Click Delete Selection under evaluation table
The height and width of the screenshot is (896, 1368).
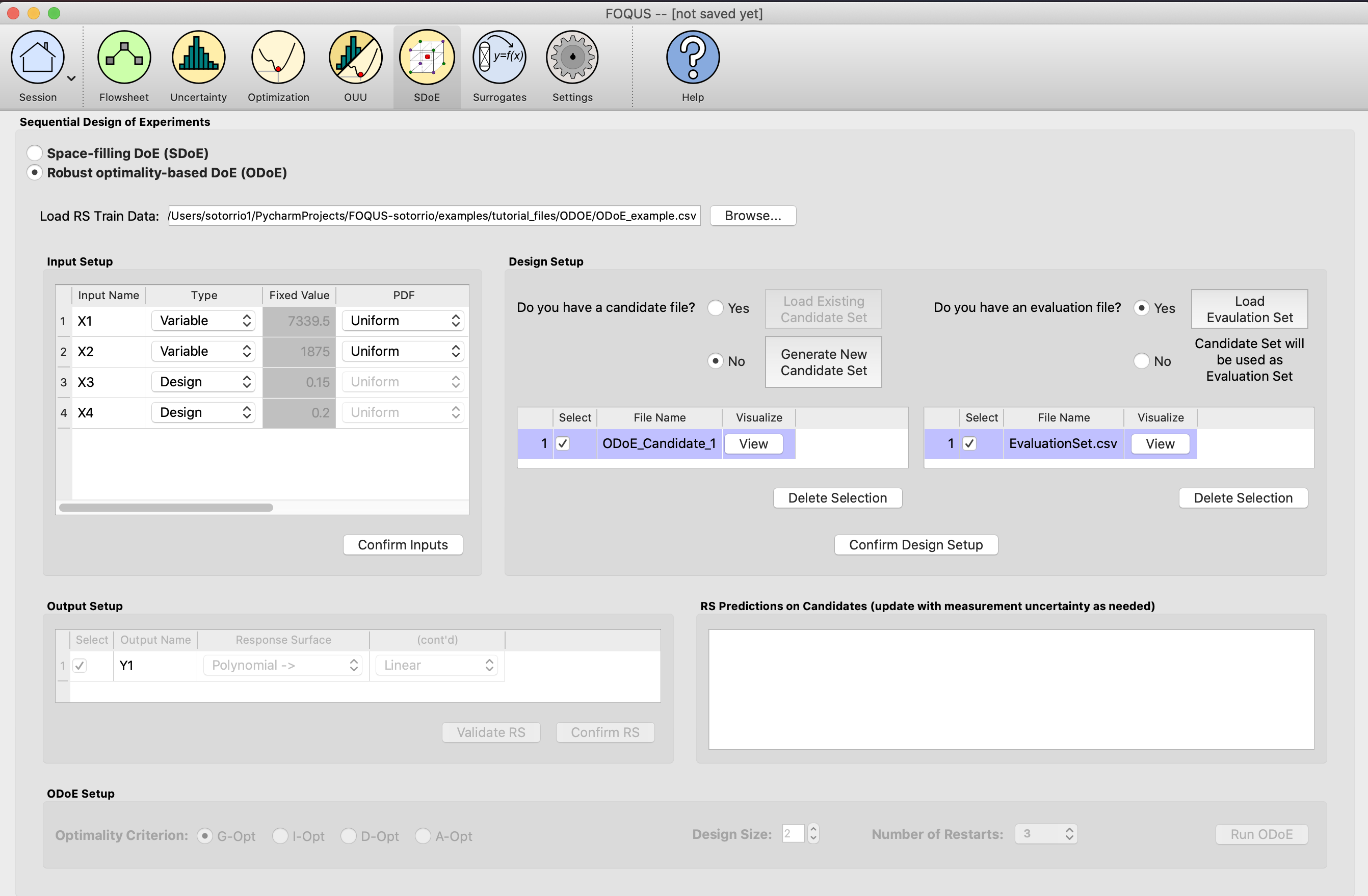click(1243, 498)
